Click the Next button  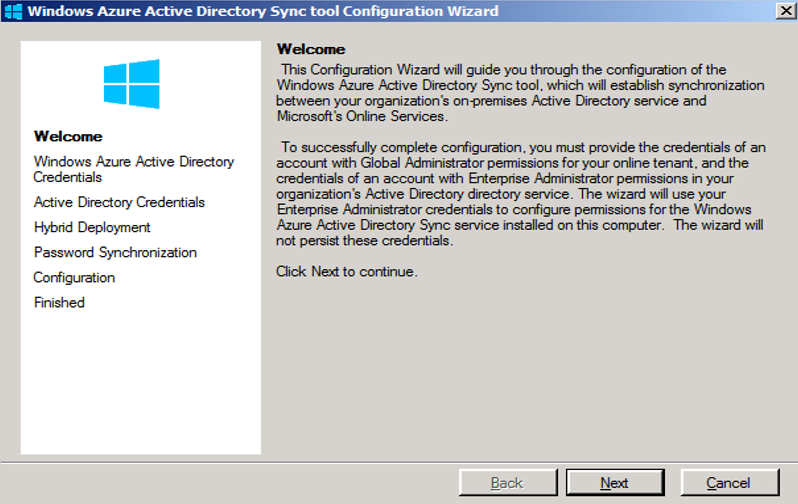coord(614,483)
